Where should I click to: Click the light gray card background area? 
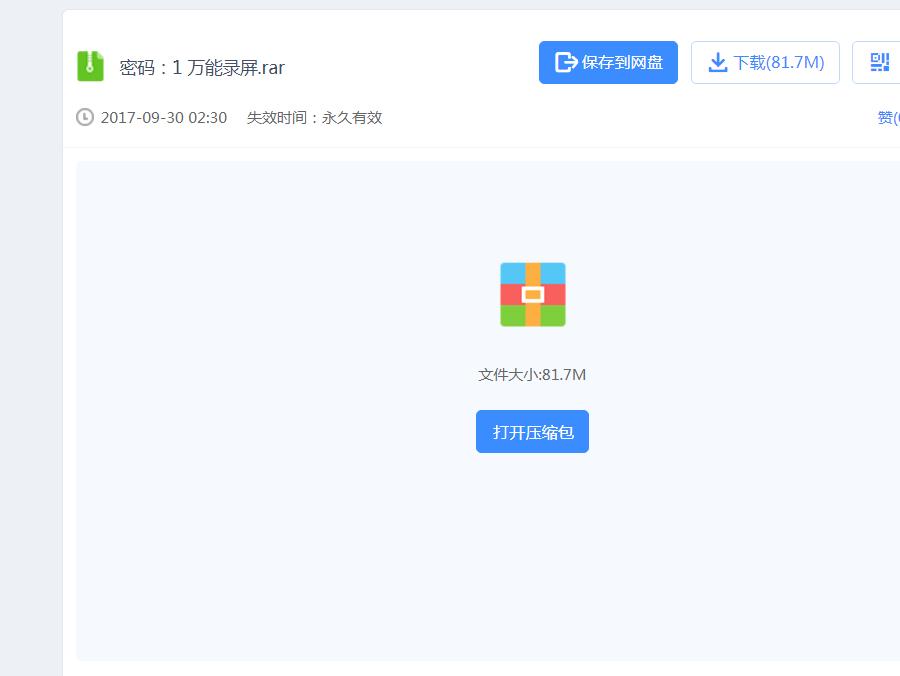point(250,550)
